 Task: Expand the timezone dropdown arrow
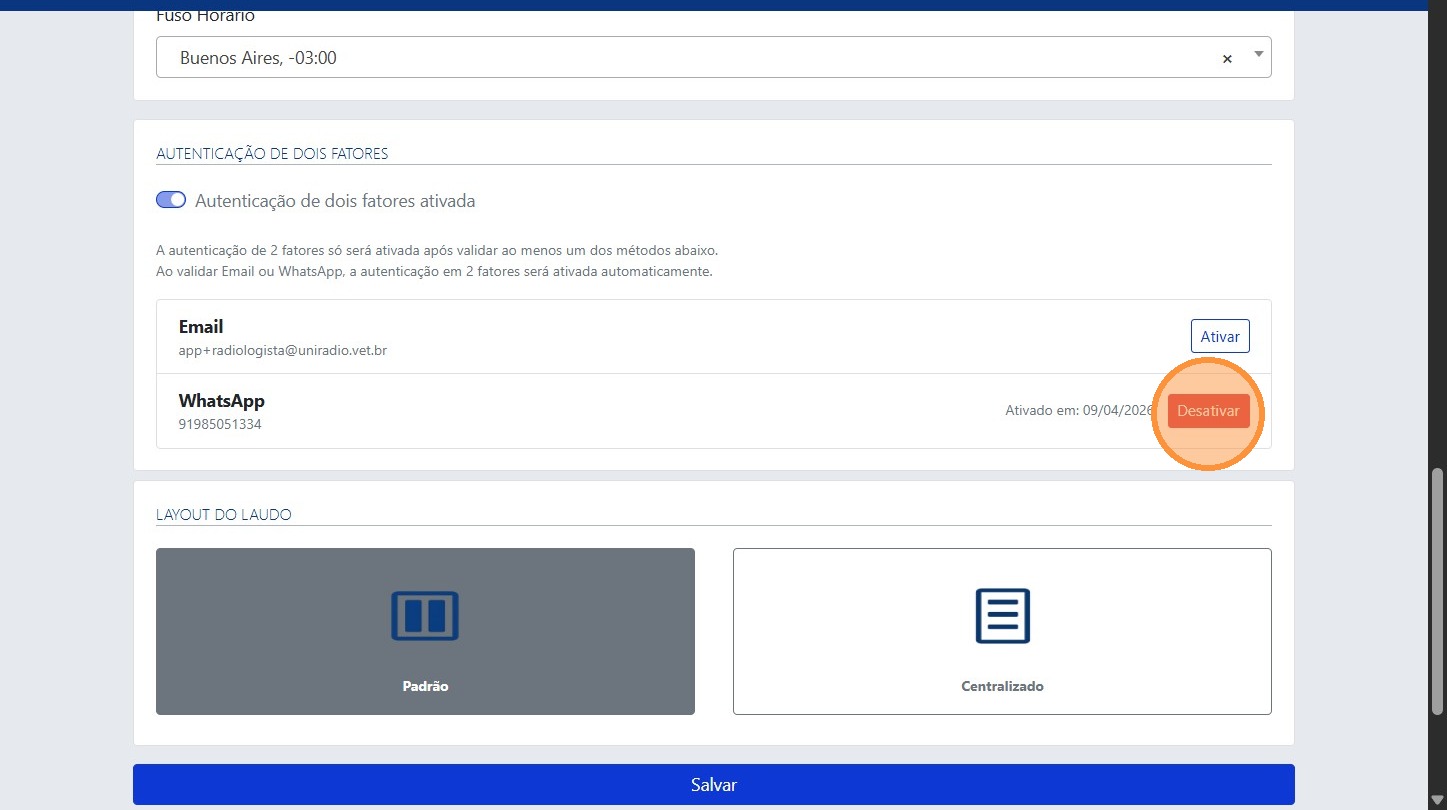[x=1258, y=54]
